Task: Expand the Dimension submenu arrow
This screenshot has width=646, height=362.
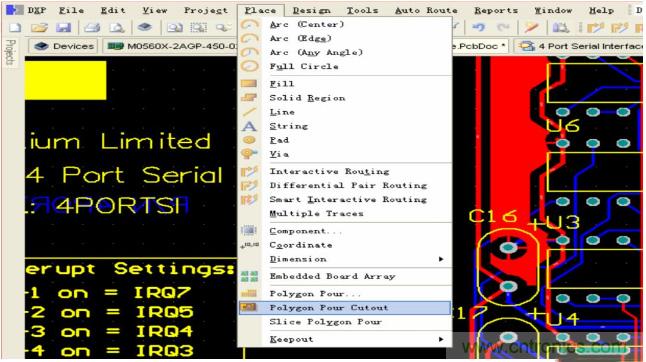Action: tap(441, 259)
